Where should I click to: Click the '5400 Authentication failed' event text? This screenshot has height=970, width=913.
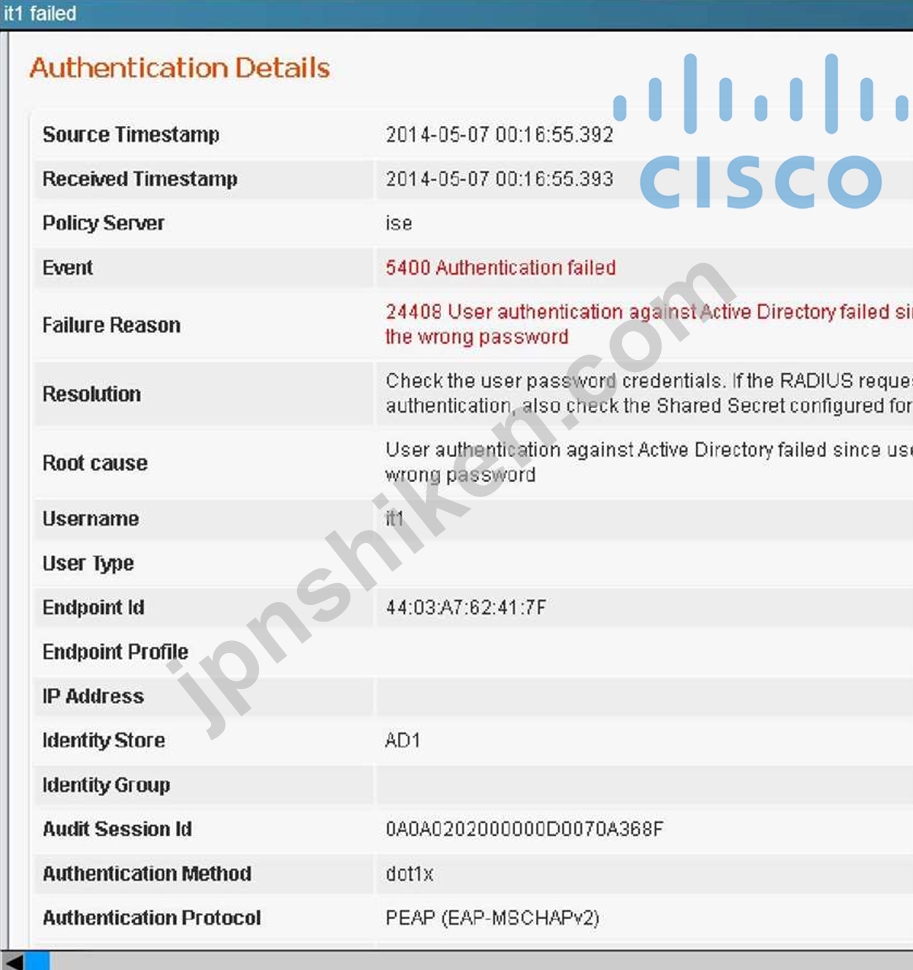tap(500, 268)
